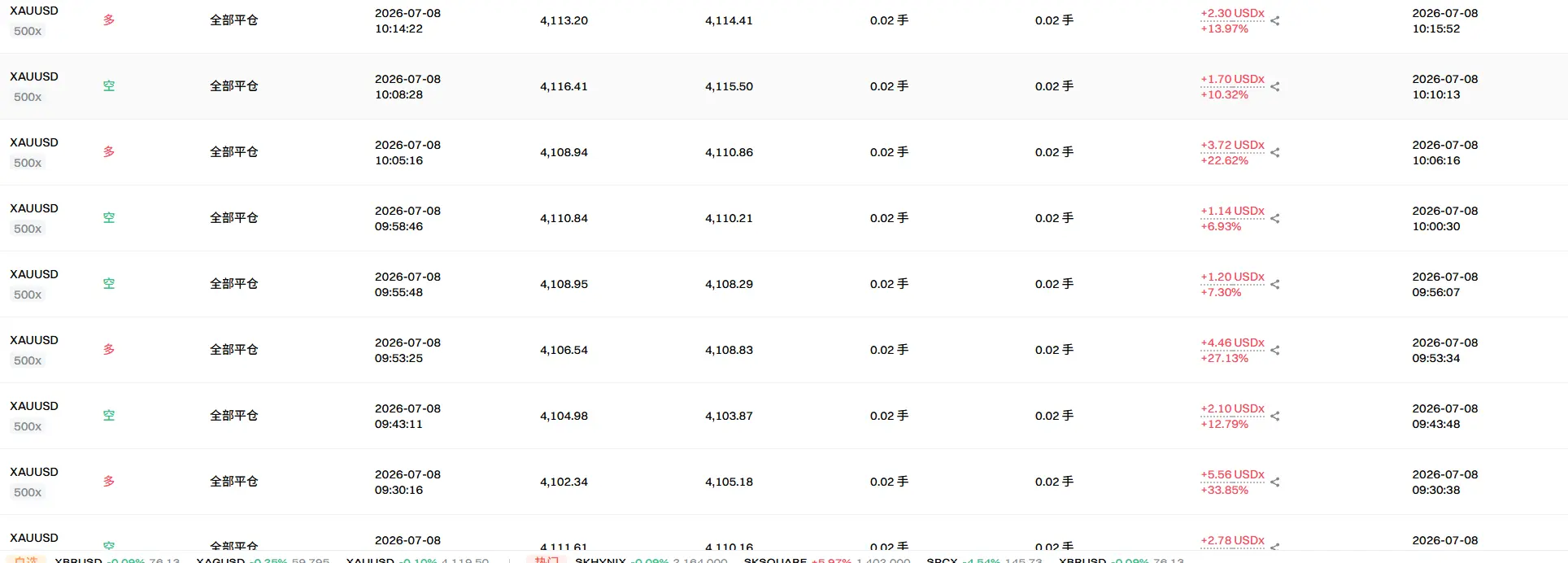Select the short 空 marker for entry 4,108.95

[109, 283]
